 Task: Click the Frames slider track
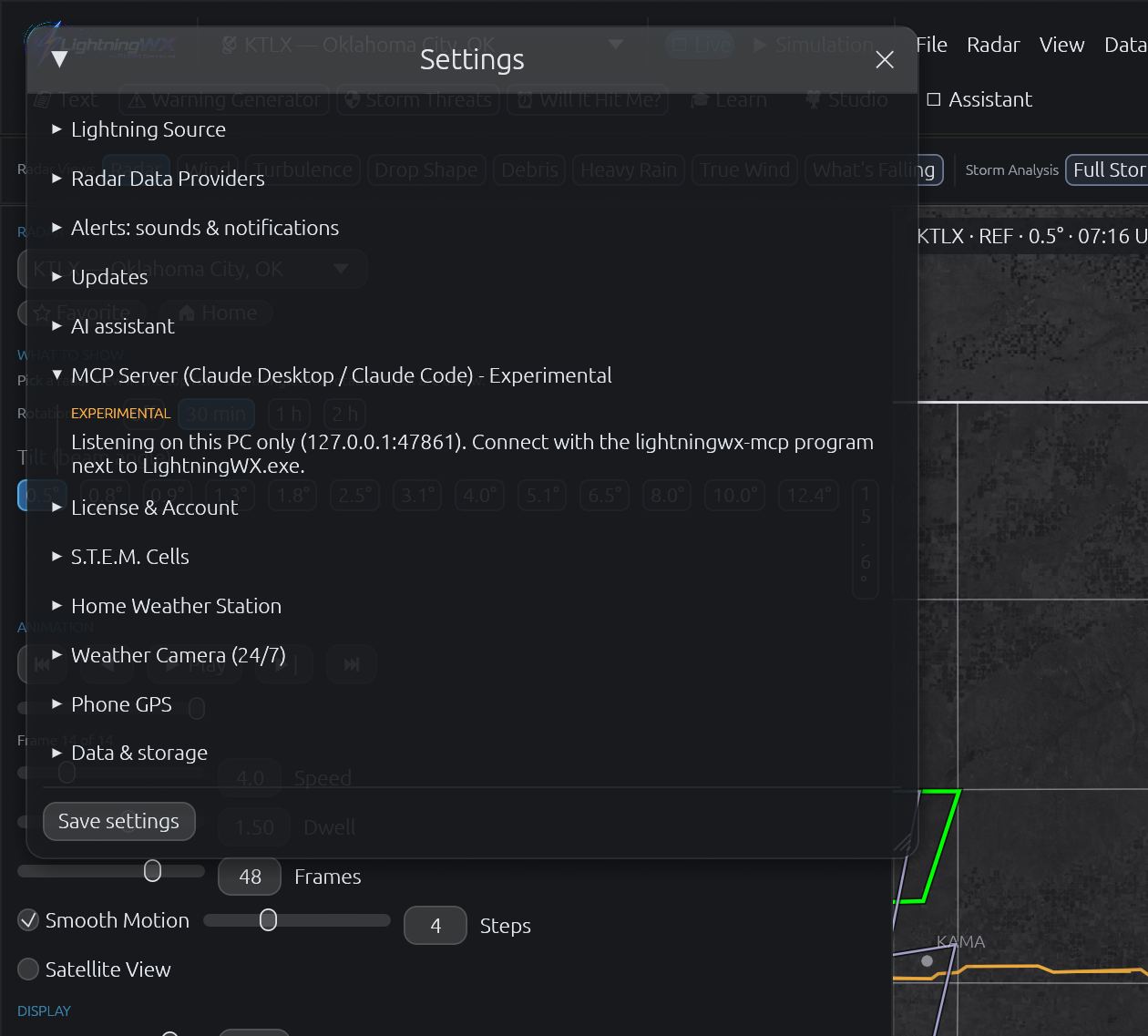[x=111, y=871]
